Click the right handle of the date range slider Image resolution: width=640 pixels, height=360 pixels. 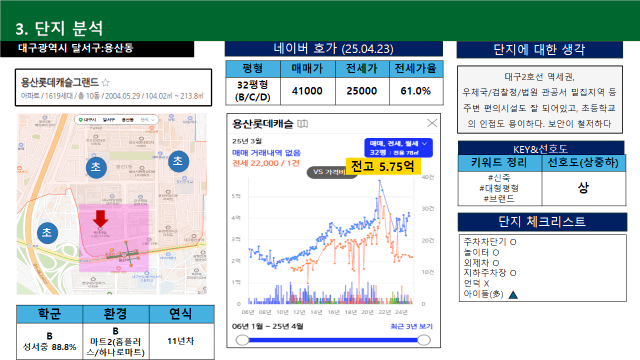424,340
